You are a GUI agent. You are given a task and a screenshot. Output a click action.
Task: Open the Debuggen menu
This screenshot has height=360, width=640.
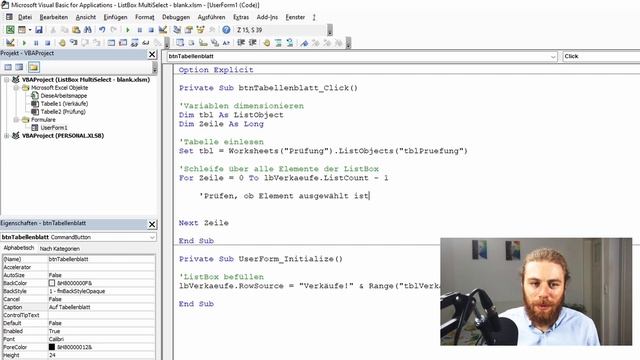(176, 17)
